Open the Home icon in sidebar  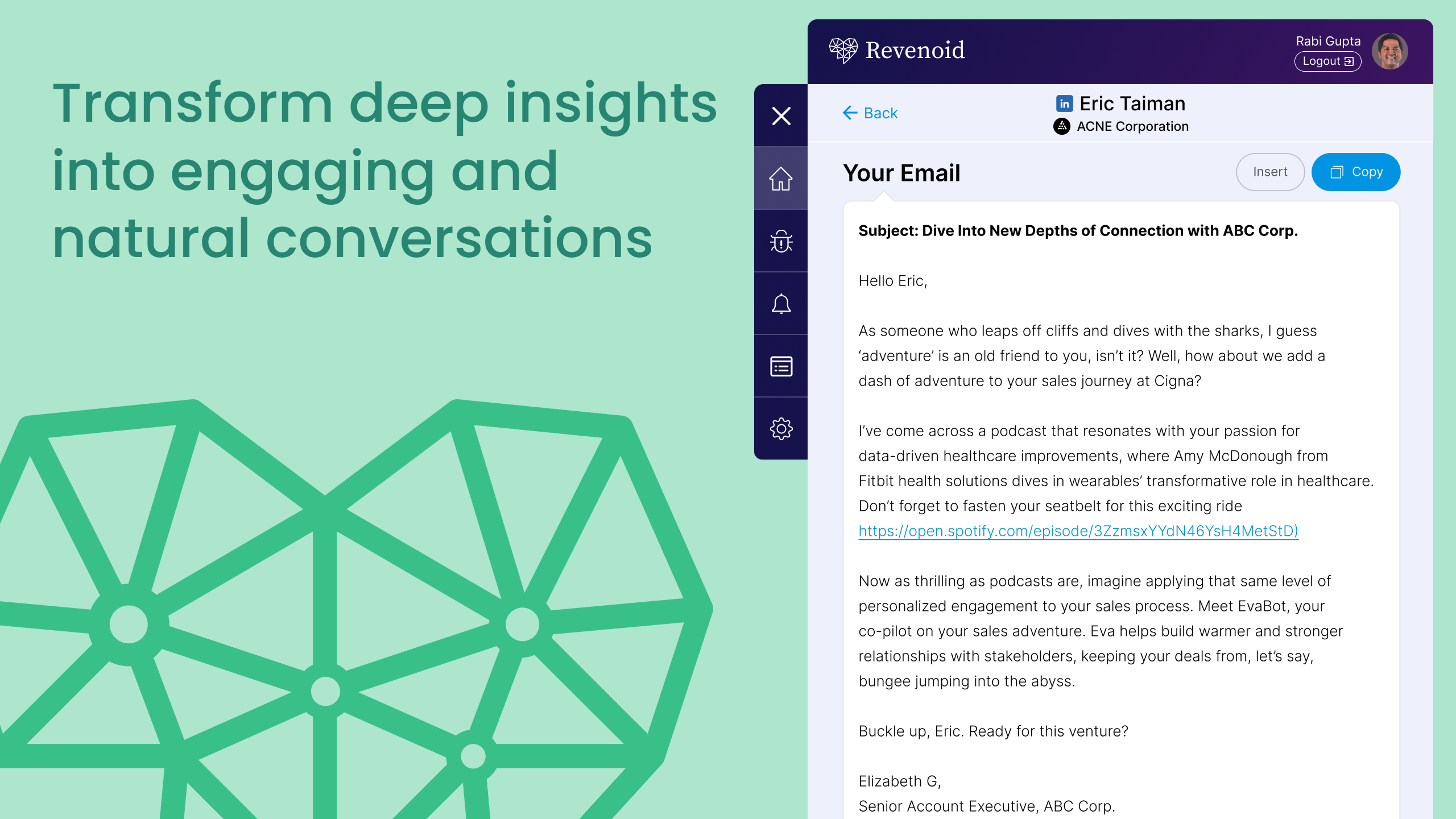coord(781,179)
